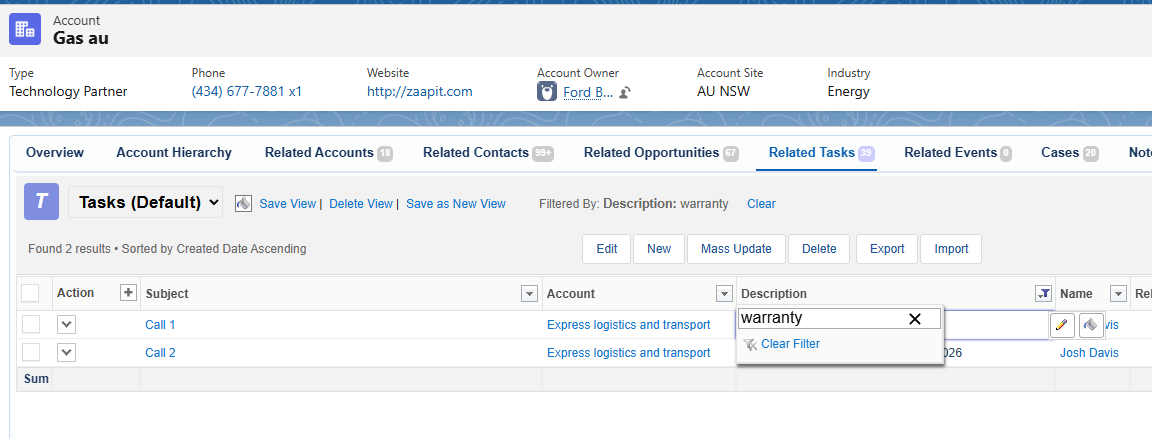The height and width of the screenshot is (438, 1152).
Task: Toggle the select-all checkbox in header
Action: click(x=30, y=293)
